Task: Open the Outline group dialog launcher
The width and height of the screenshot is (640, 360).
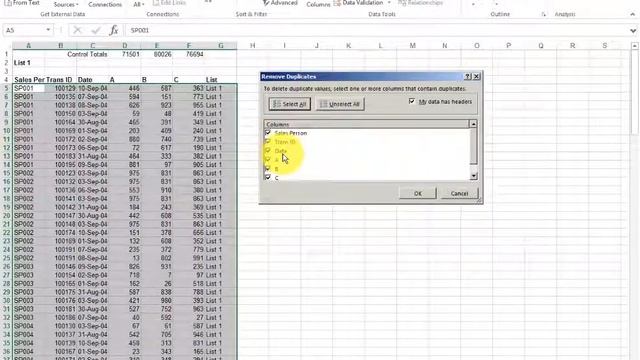Action: pos(543,14)
